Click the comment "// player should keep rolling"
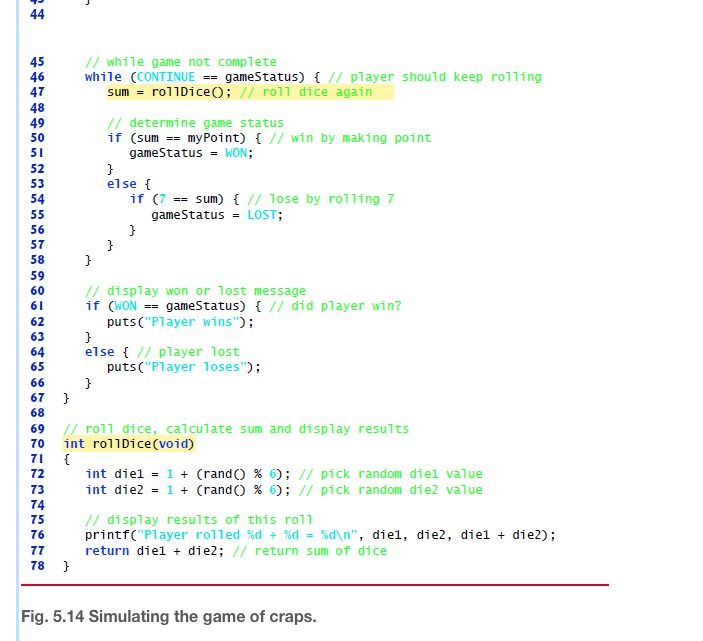This screenshot has width=703, height=641. [435, 77]
